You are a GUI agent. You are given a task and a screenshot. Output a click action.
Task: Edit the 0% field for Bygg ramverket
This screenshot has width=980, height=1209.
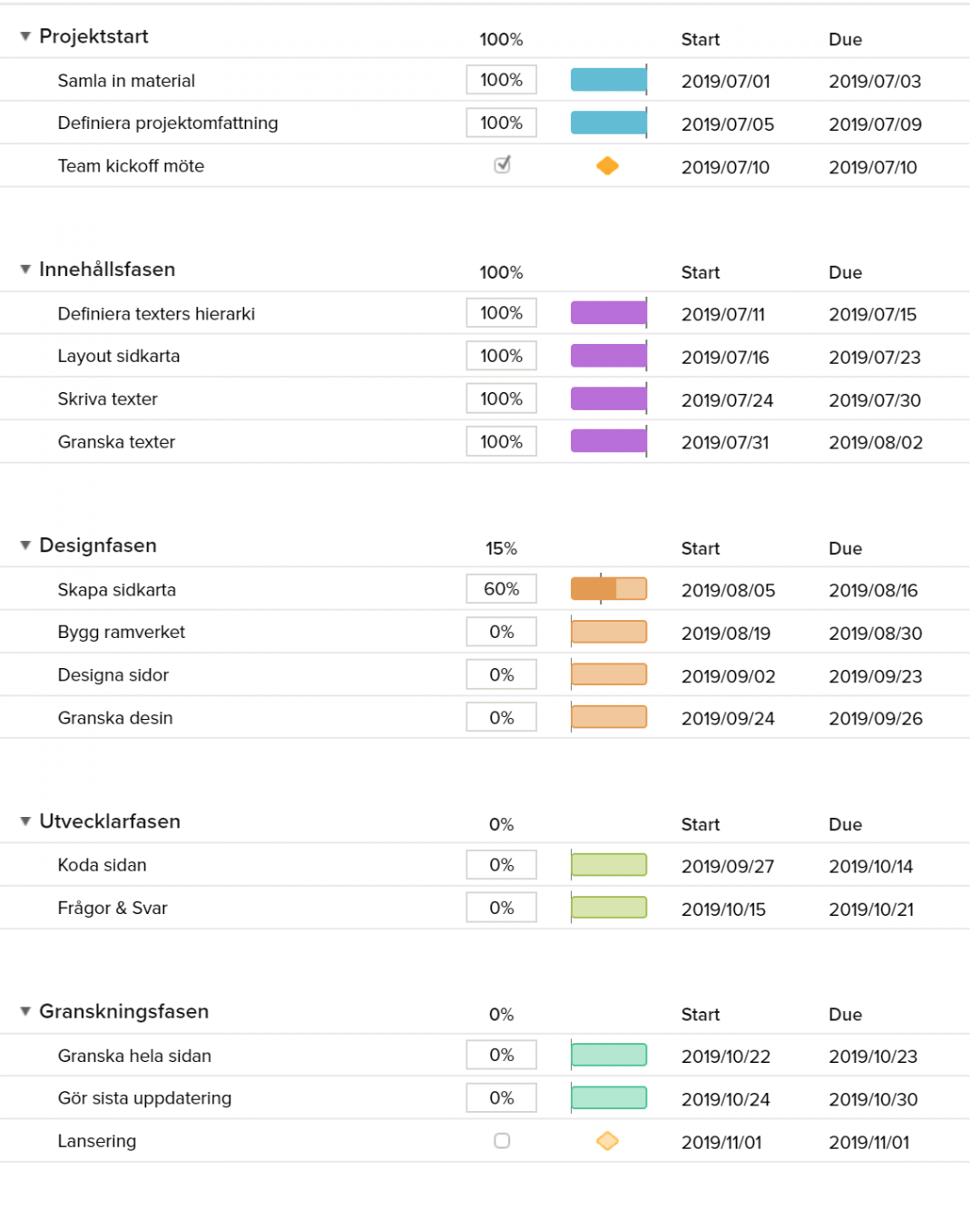point(501,631)
